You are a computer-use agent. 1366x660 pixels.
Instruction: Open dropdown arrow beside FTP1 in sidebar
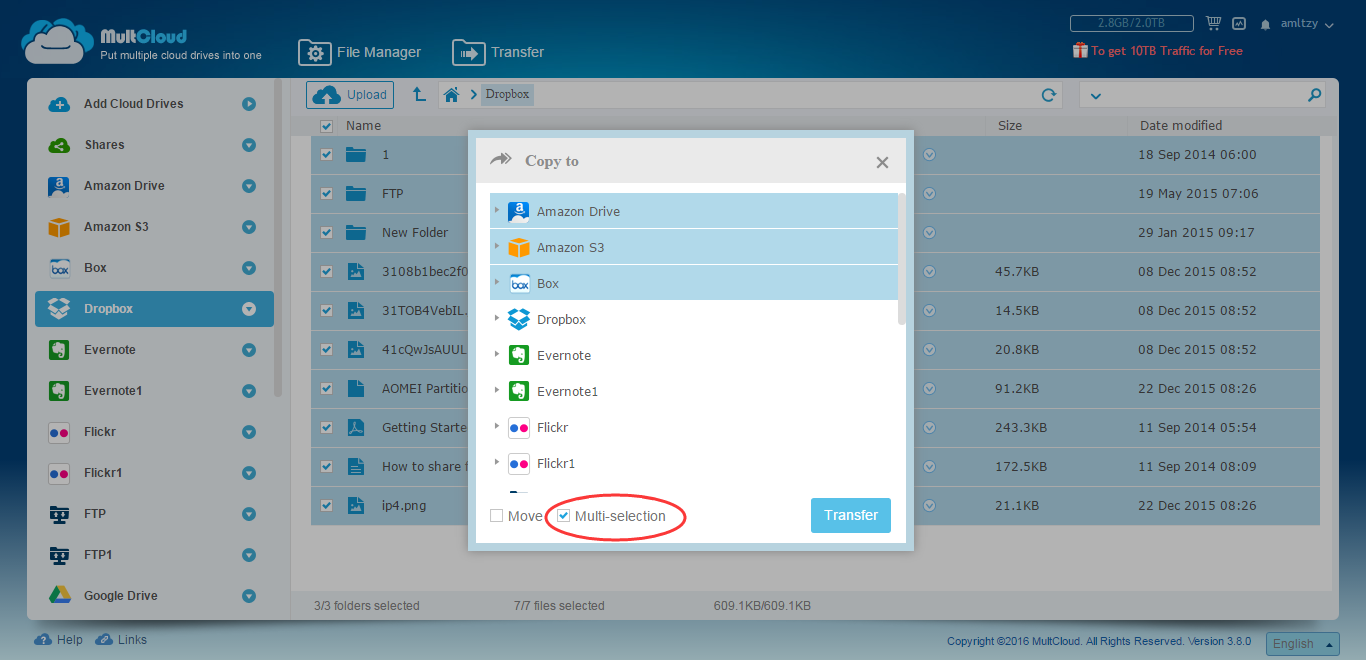point(249,555)
